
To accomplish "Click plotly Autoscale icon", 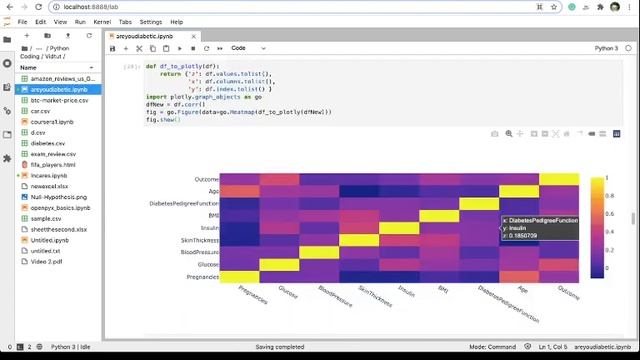I will [x=556, y=134].
